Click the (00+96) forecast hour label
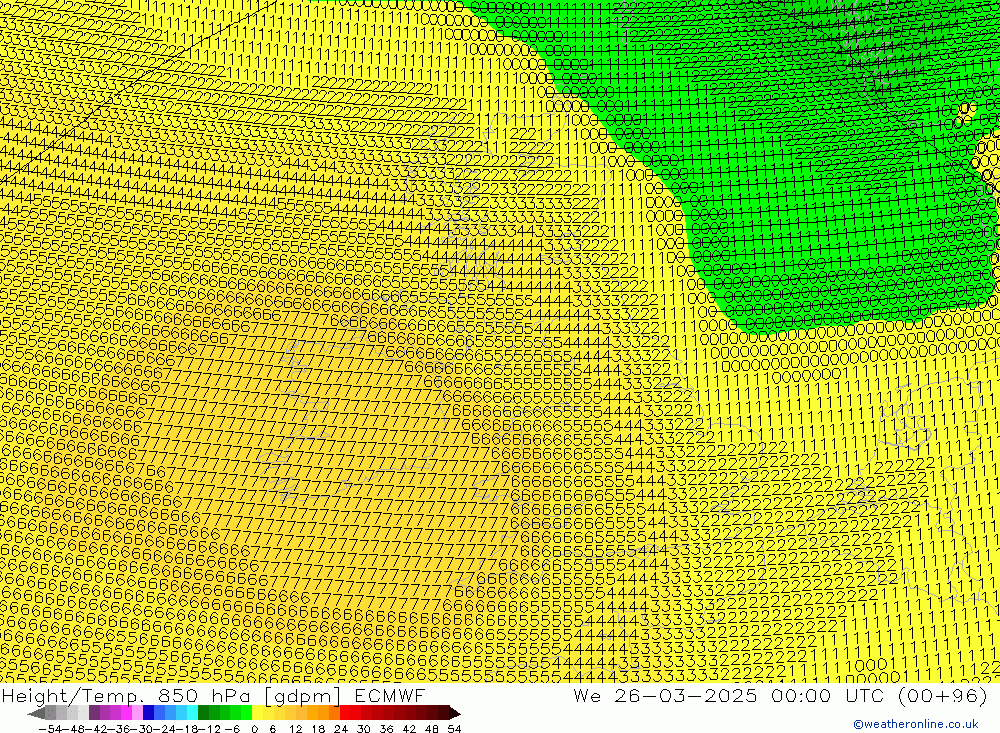Image resolution: width=1000 pixels, height=733 pixels. point(941,695)
